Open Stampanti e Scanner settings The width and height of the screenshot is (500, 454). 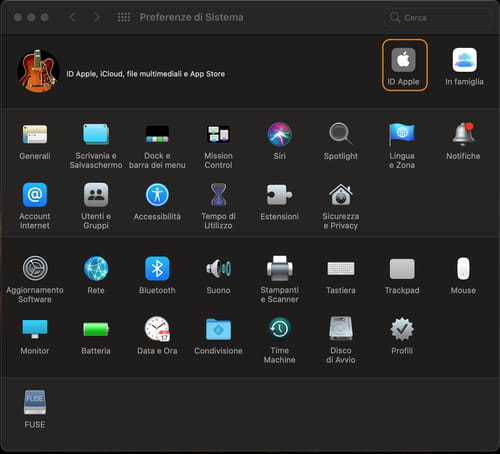(x=280, y=279)
